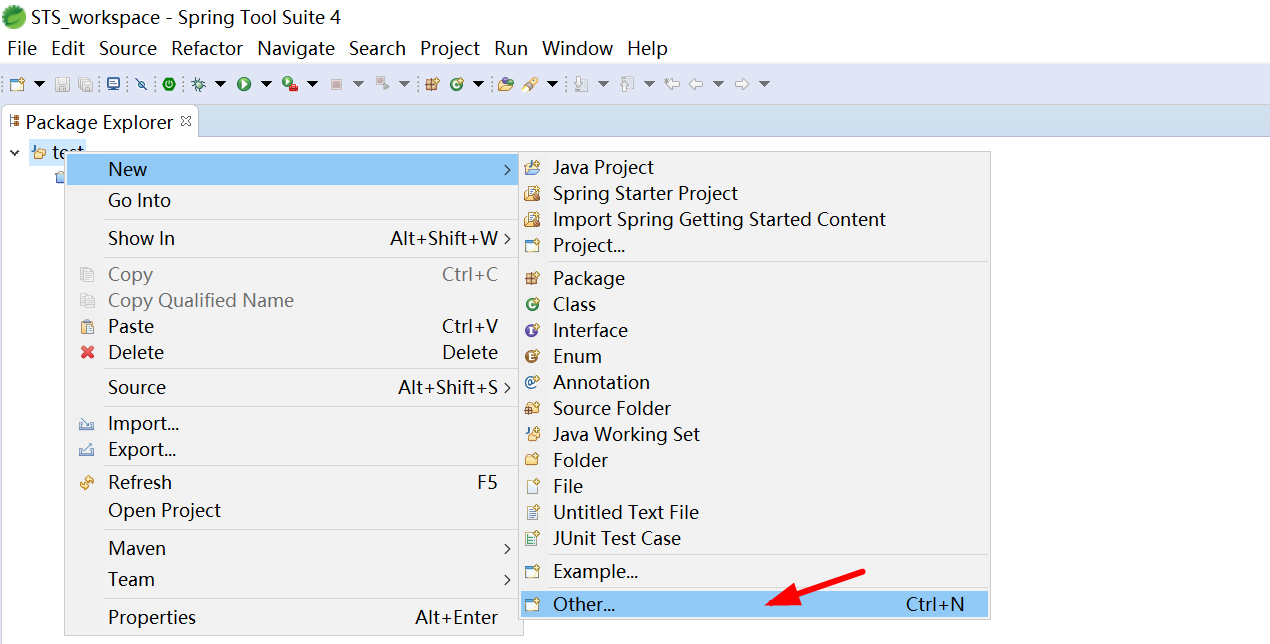Viewport: 1270px width, 644px height.
Task: Open the Navigate menu
Action: [296, 48]
